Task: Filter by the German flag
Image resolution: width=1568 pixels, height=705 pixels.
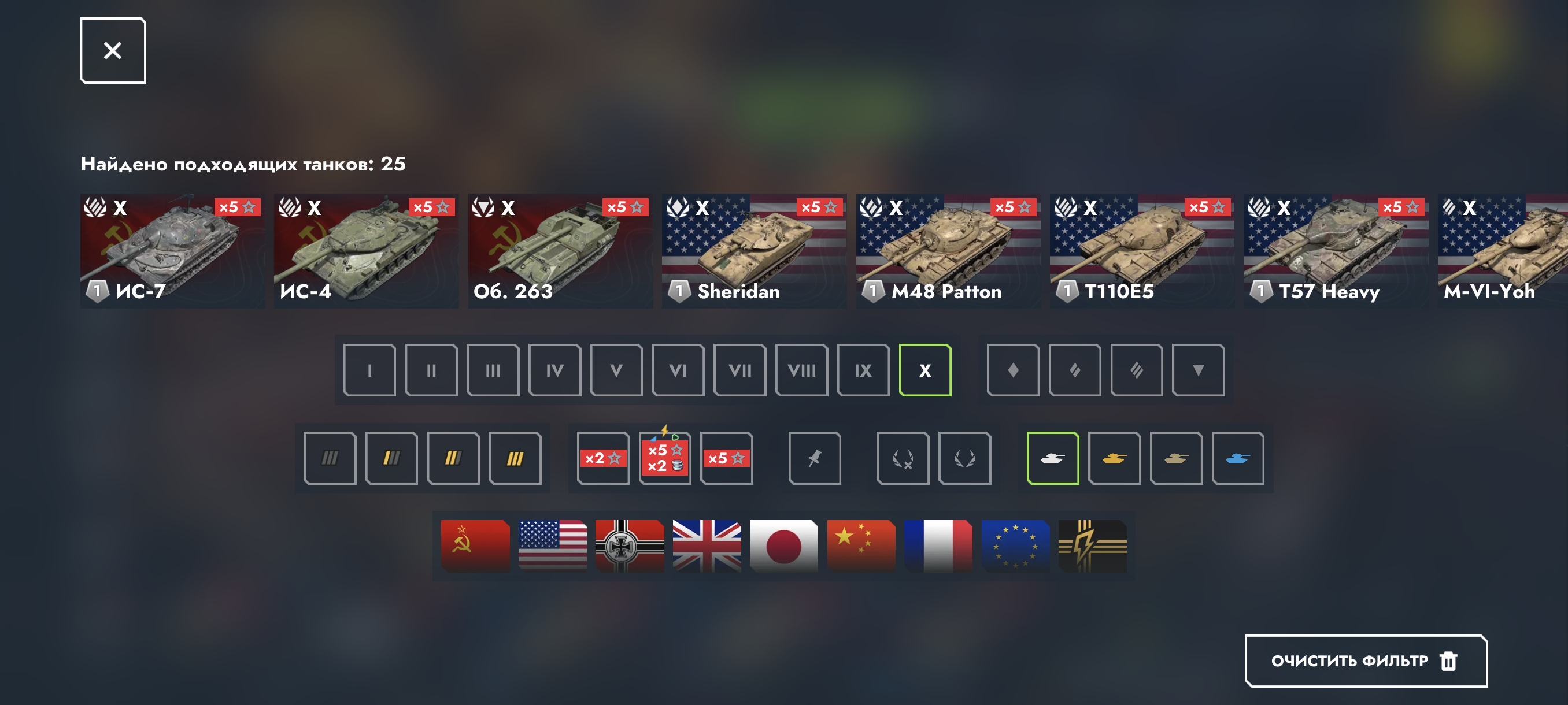Action: pos(630,546)
